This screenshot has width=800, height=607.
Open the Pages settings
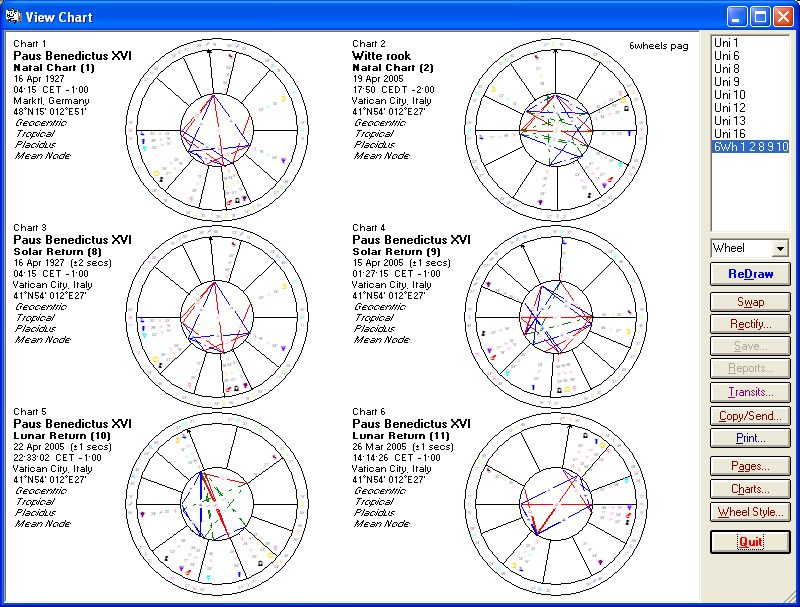(750, 466)
